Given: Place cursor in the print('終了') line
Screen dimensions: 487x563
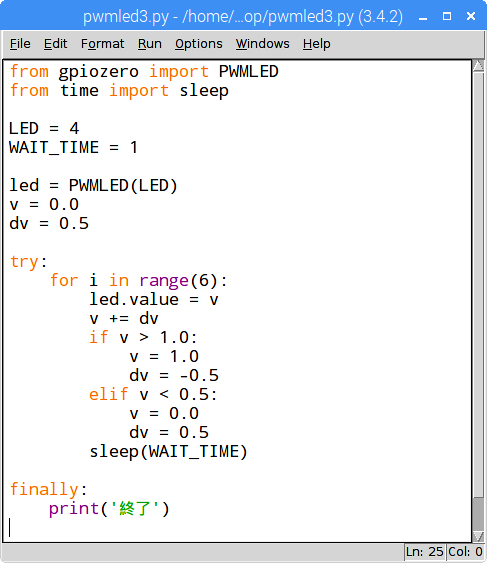Looking at the screenshot, I should coord(109,509).
